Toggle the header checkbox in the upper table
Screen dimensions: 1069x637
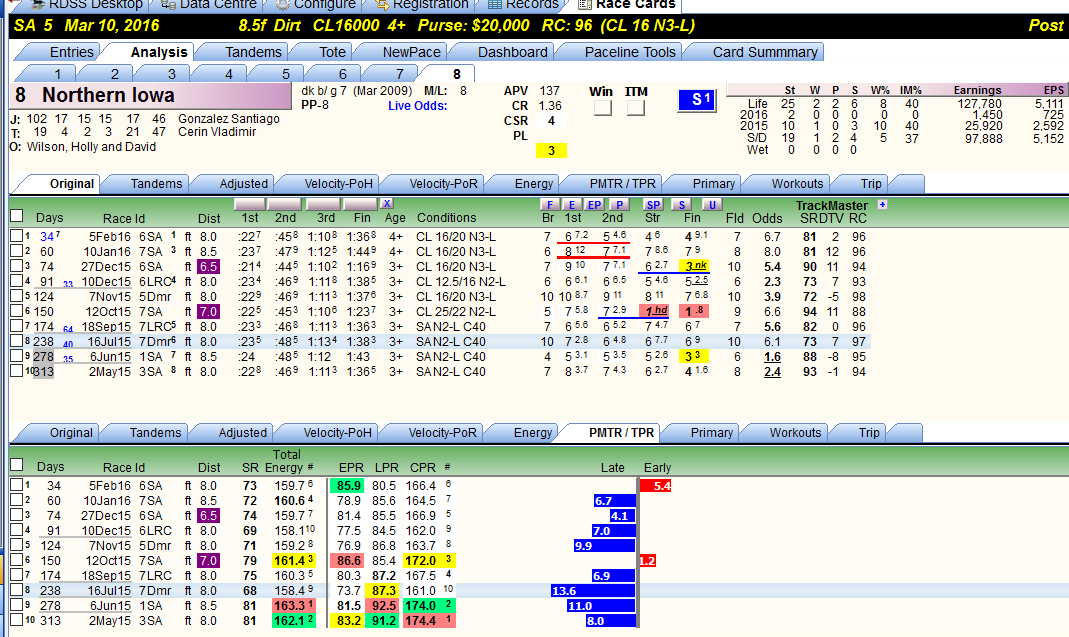[17, 216]
